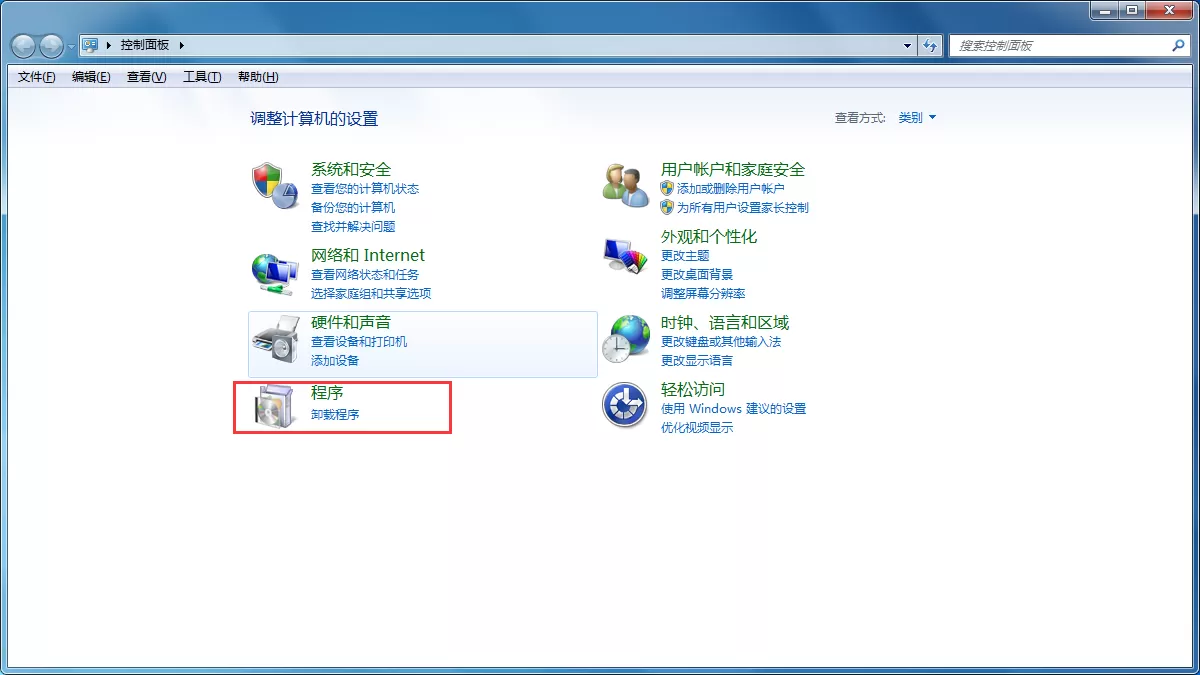Open the Appearance and Personalization monitor icon
The height and width of the screenshot is (675, 1200).
click(626, 255)
